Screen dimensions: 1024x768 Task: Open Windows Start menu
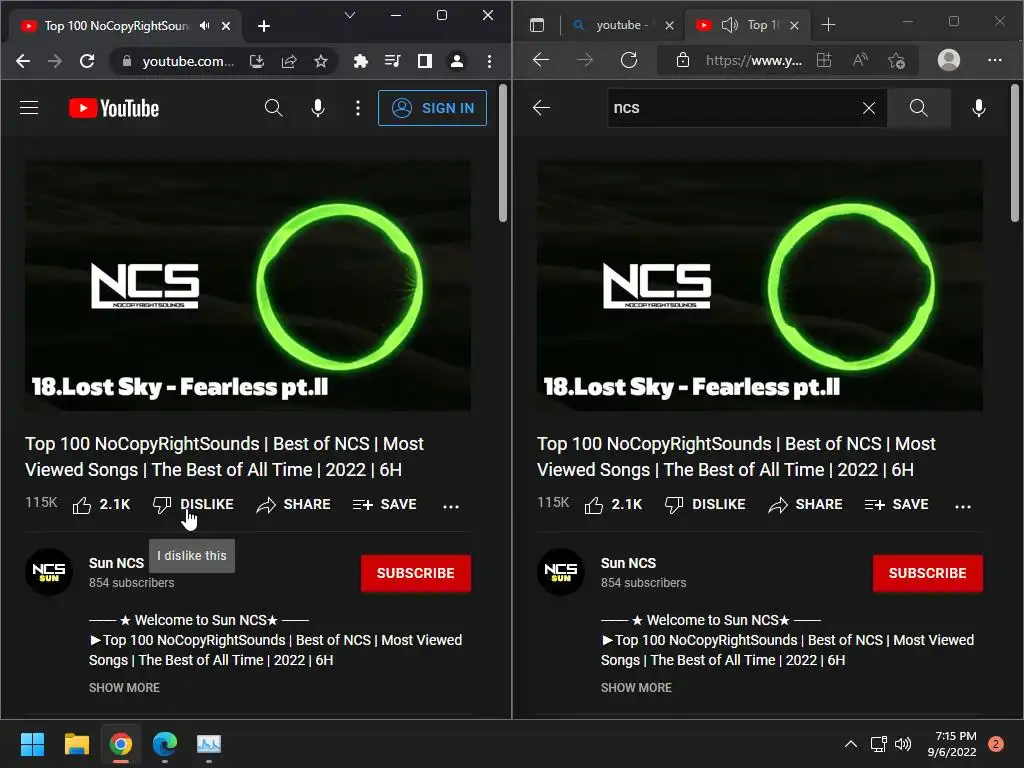point(32,744)
